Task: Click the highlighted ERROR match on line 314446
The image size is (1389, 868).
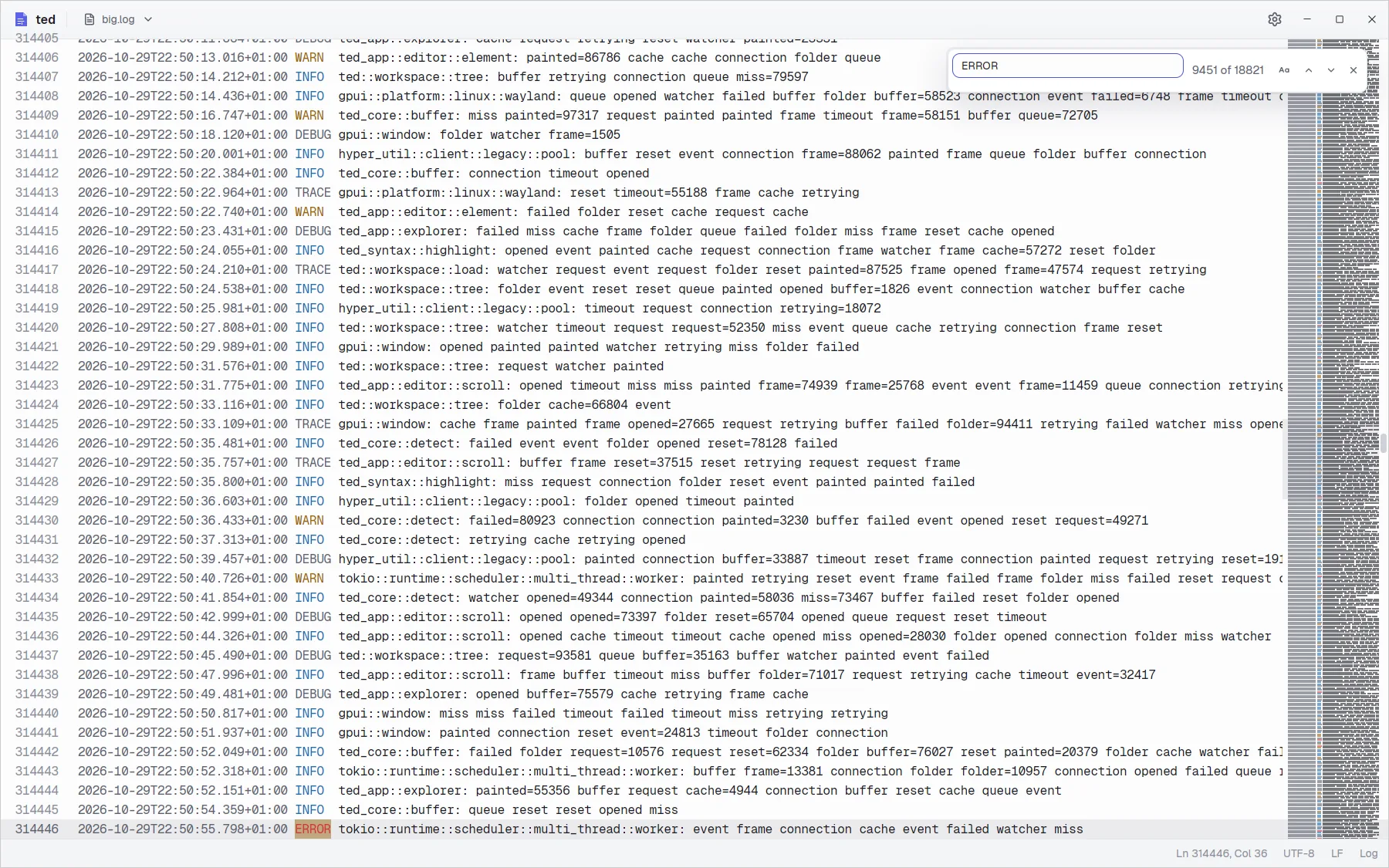Action: [313, 829]
